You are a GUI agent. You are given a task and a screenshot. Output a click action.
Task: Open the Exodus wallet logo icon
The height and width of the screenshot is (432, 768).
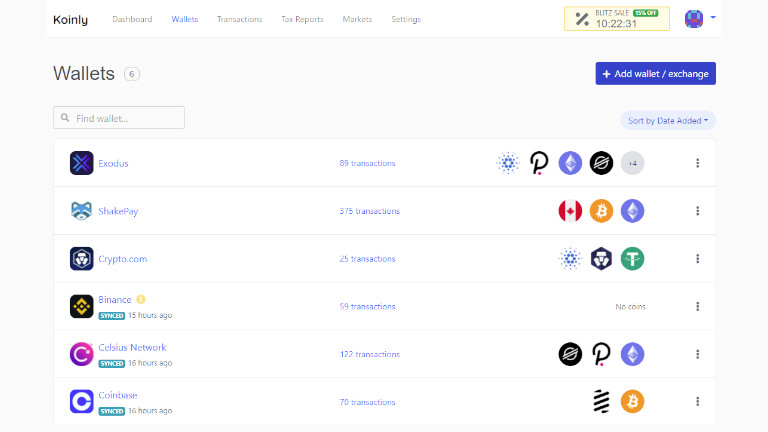[81, 163]
